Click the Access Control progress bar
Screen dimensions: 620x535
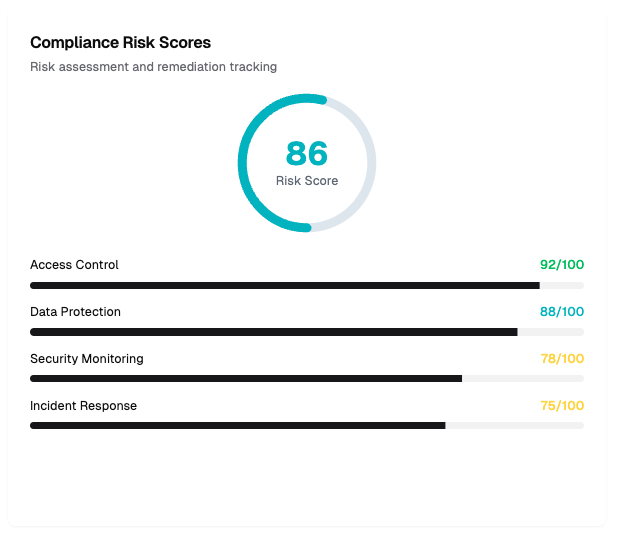click(x=285, y=285)
